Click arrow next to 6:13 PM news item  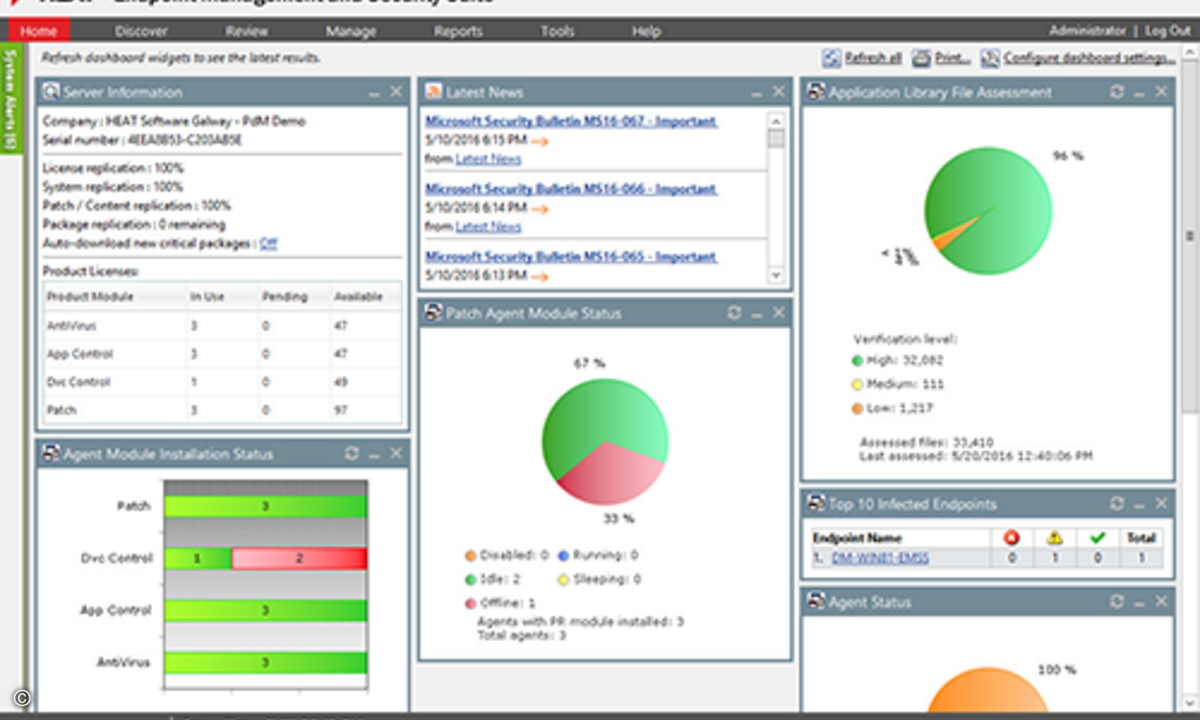(x=540, y=276)
